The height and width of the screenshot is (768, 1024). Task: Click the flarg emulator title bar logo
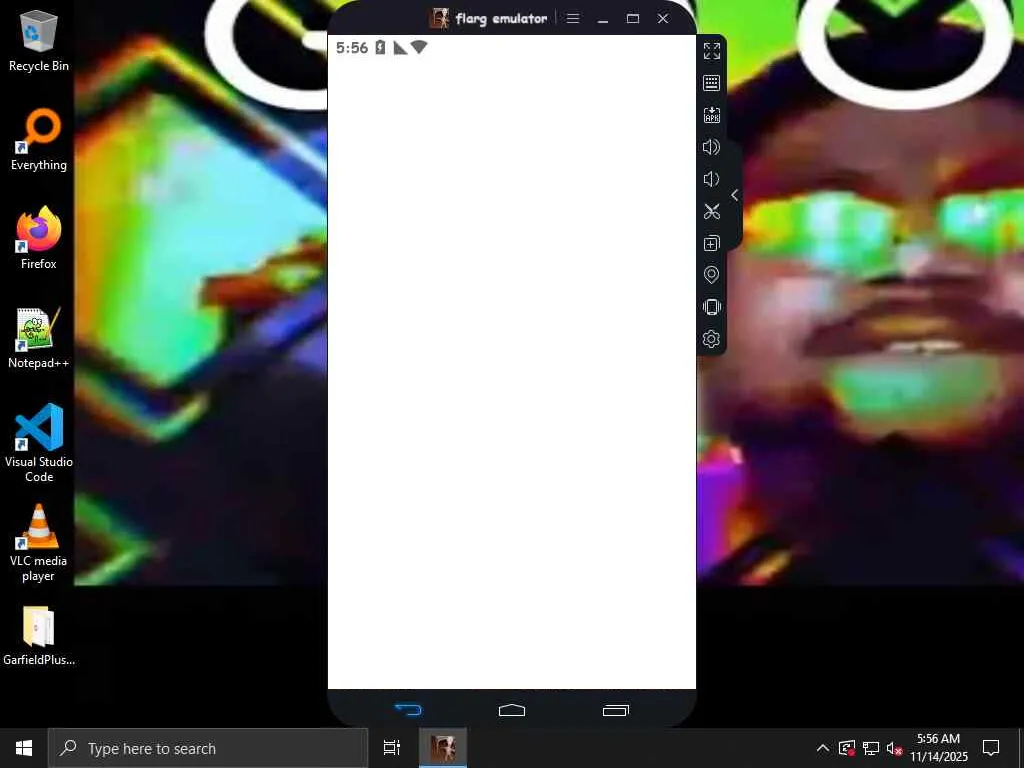pyautogui.click(x=440, y=18)
